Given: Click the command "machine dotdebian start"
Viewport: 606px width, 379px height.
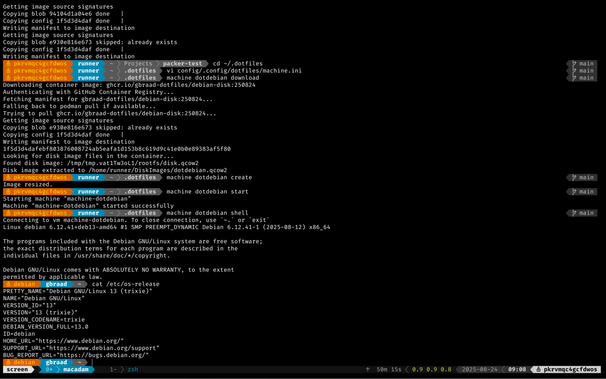Looking at the screenshot, I should coord(207,192).
